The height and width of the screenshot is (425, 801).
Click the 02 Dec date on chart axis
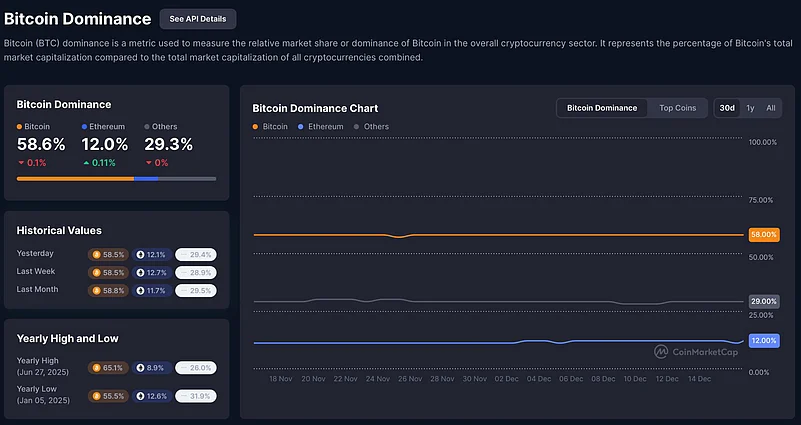coord(506,379)
